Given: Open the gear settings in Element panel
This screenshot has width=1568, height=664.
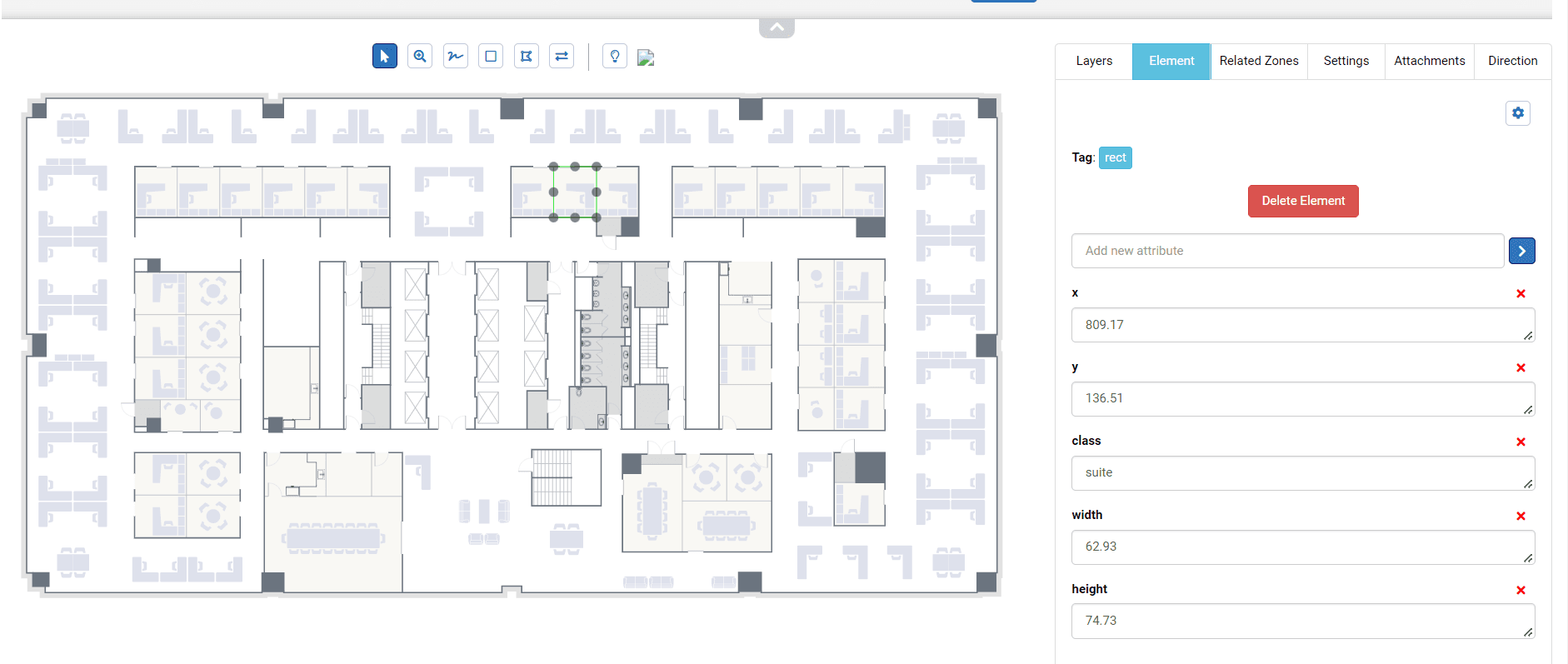Looking at the screenshot, I should pyautogui.click(x=1518, y=113).
